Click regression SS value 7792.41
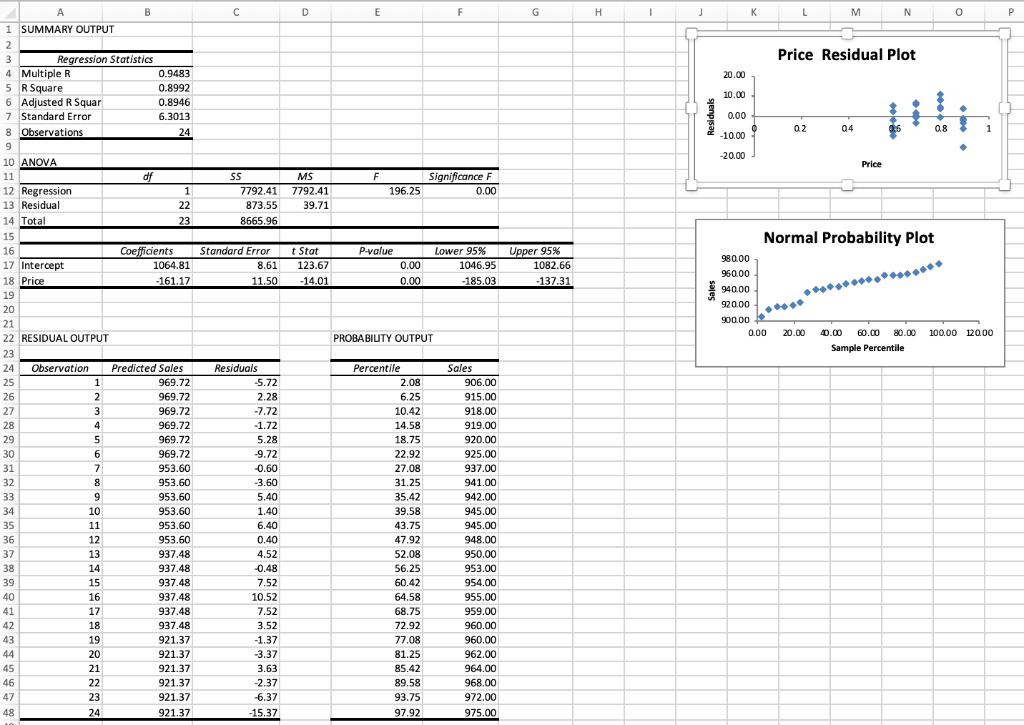This screenshot has width=1024, height=725. point(236,191)
